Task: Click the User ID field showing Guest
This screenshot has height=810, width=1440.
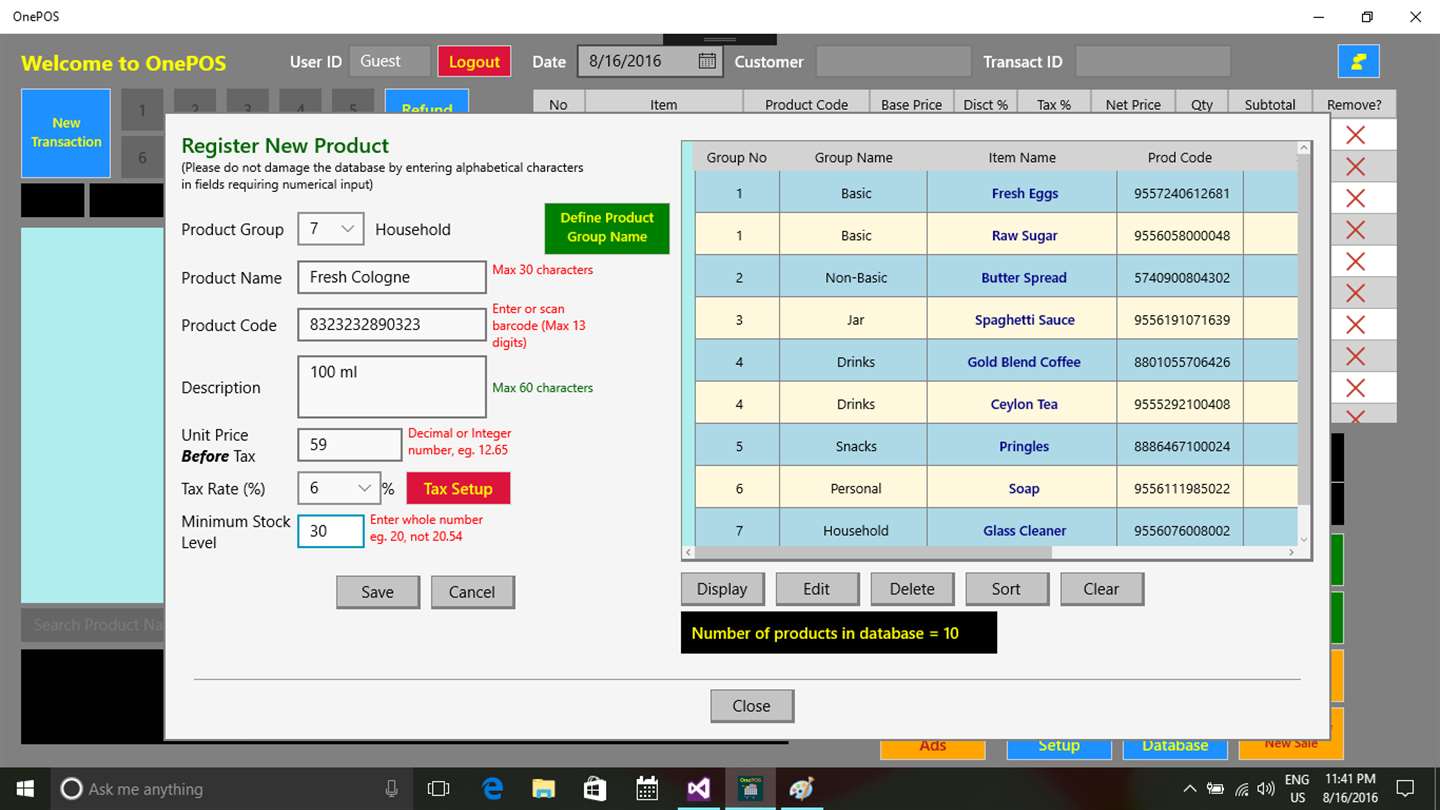Action: [x=390, y=61]
